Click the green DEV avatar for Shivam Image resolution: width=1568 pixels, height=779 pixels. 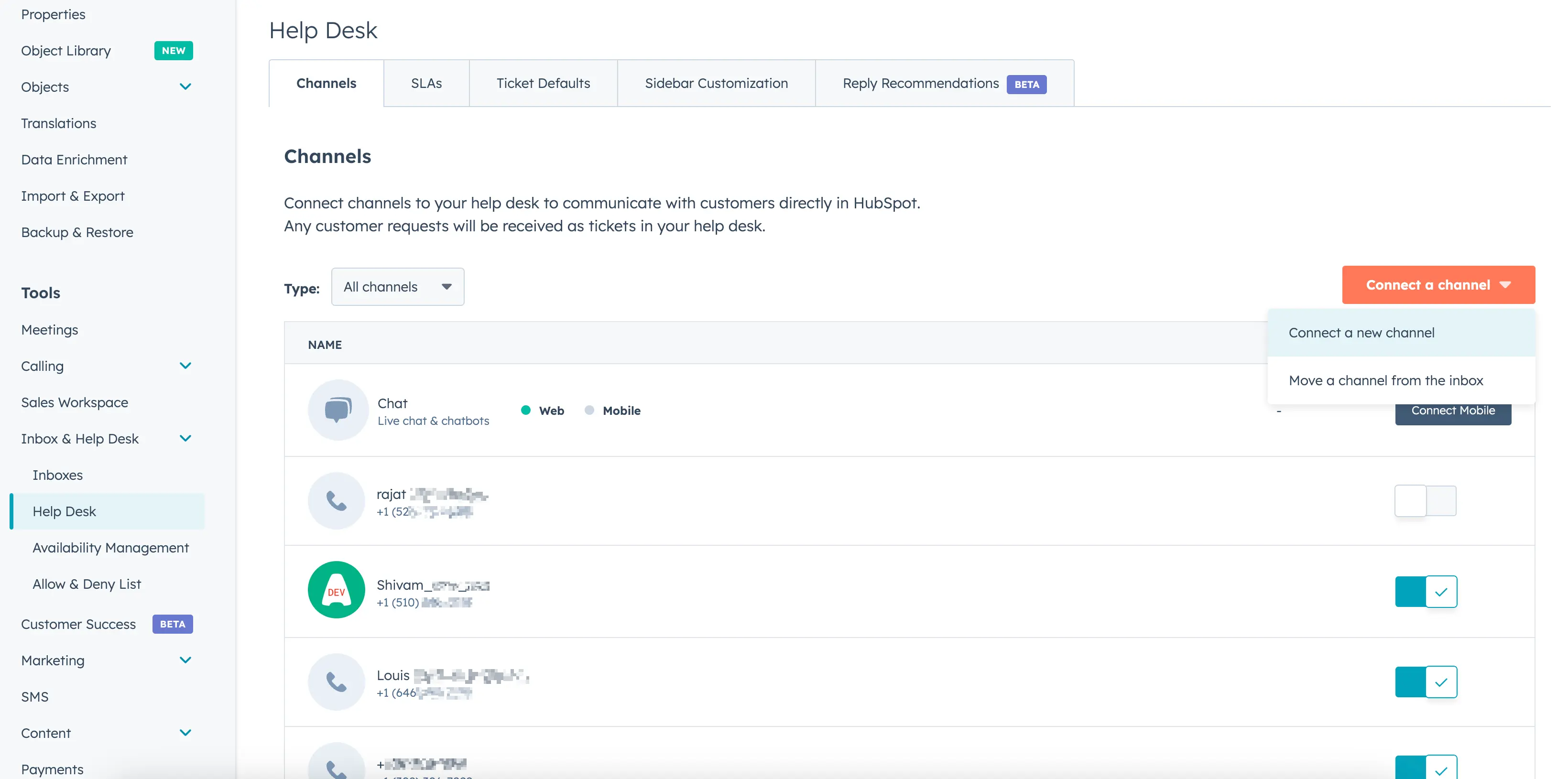pyautogui.click(x=336, y=590)
